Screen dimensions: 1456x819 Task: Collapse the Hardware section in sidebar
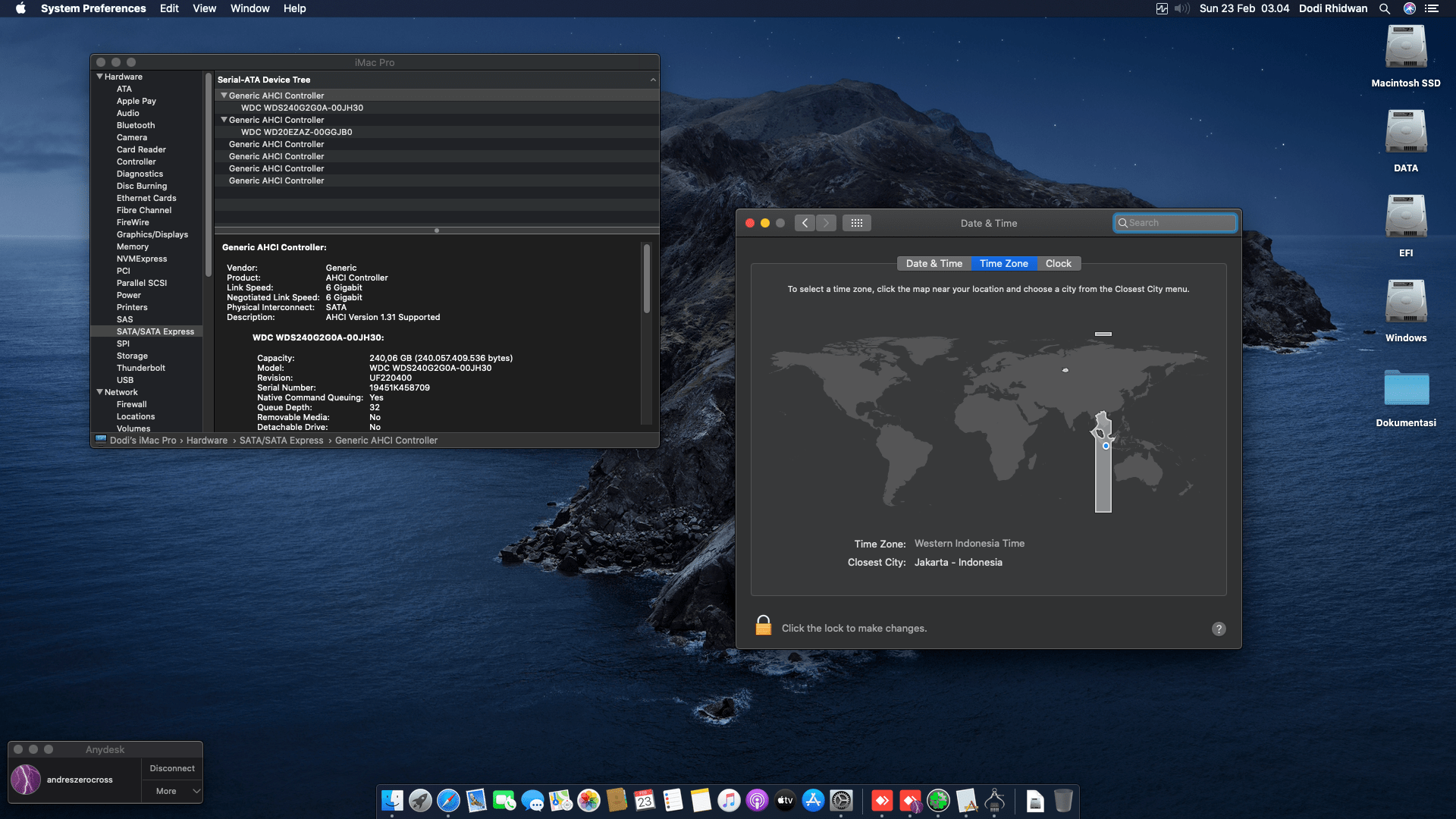99,77
